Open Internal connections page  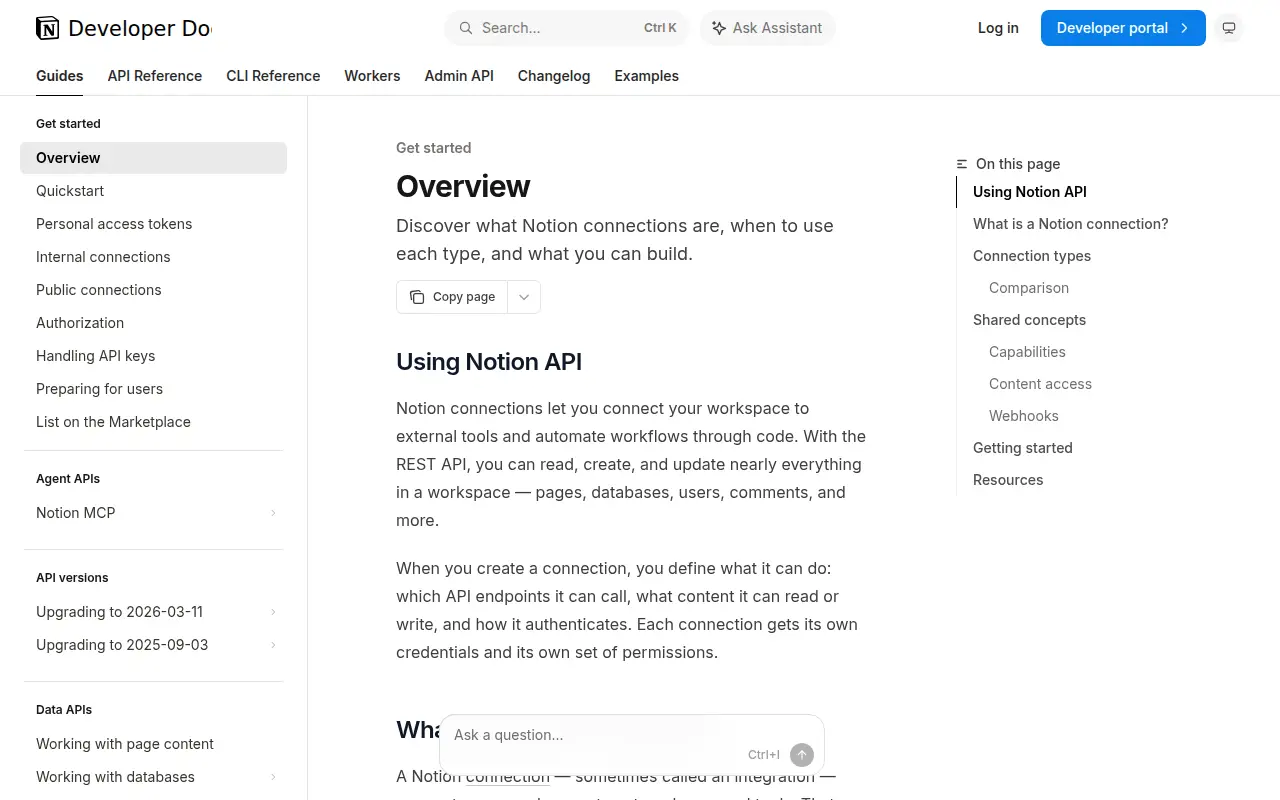153,257
